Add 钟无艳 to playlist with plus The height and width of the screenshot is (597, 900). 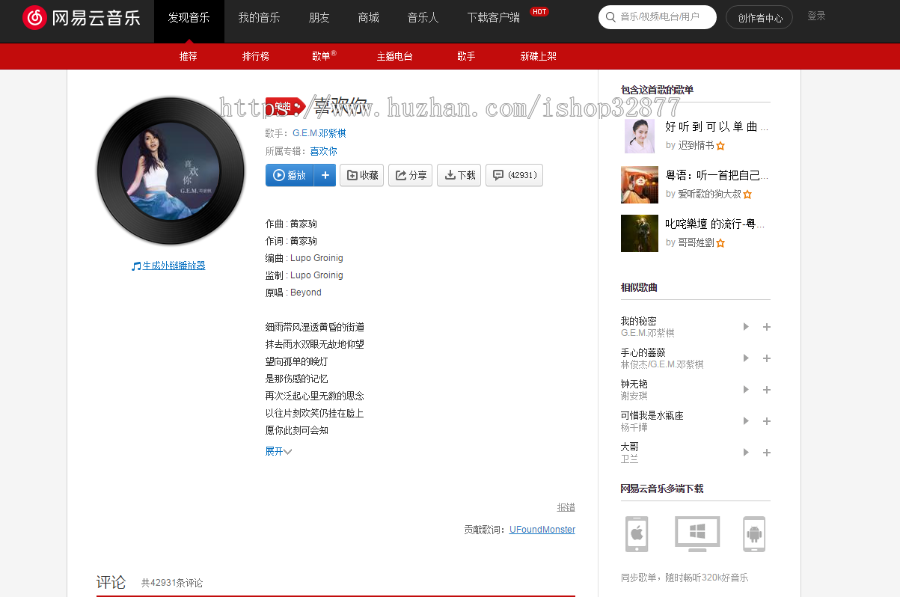[766, 390]
